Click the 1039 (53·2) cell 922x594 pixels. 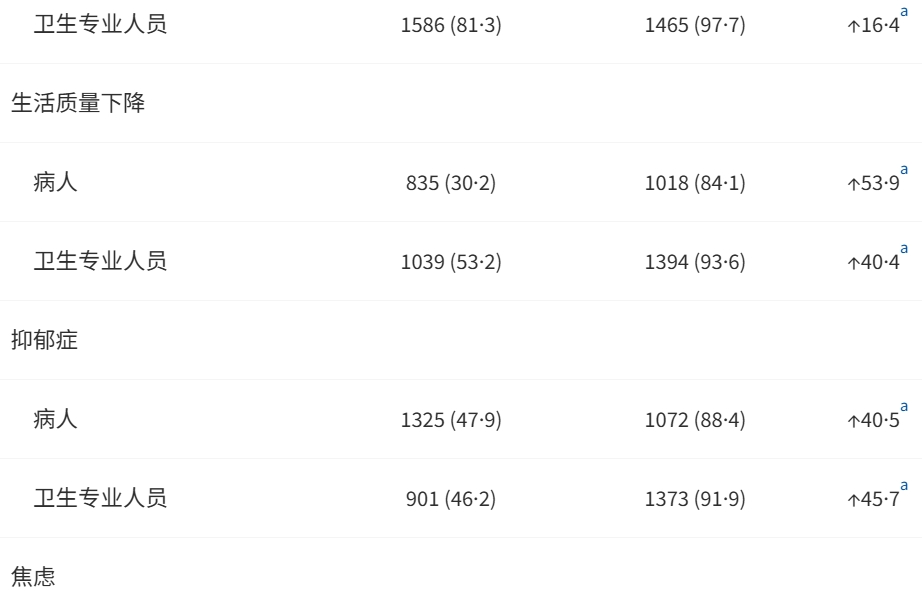pos(451,262)
